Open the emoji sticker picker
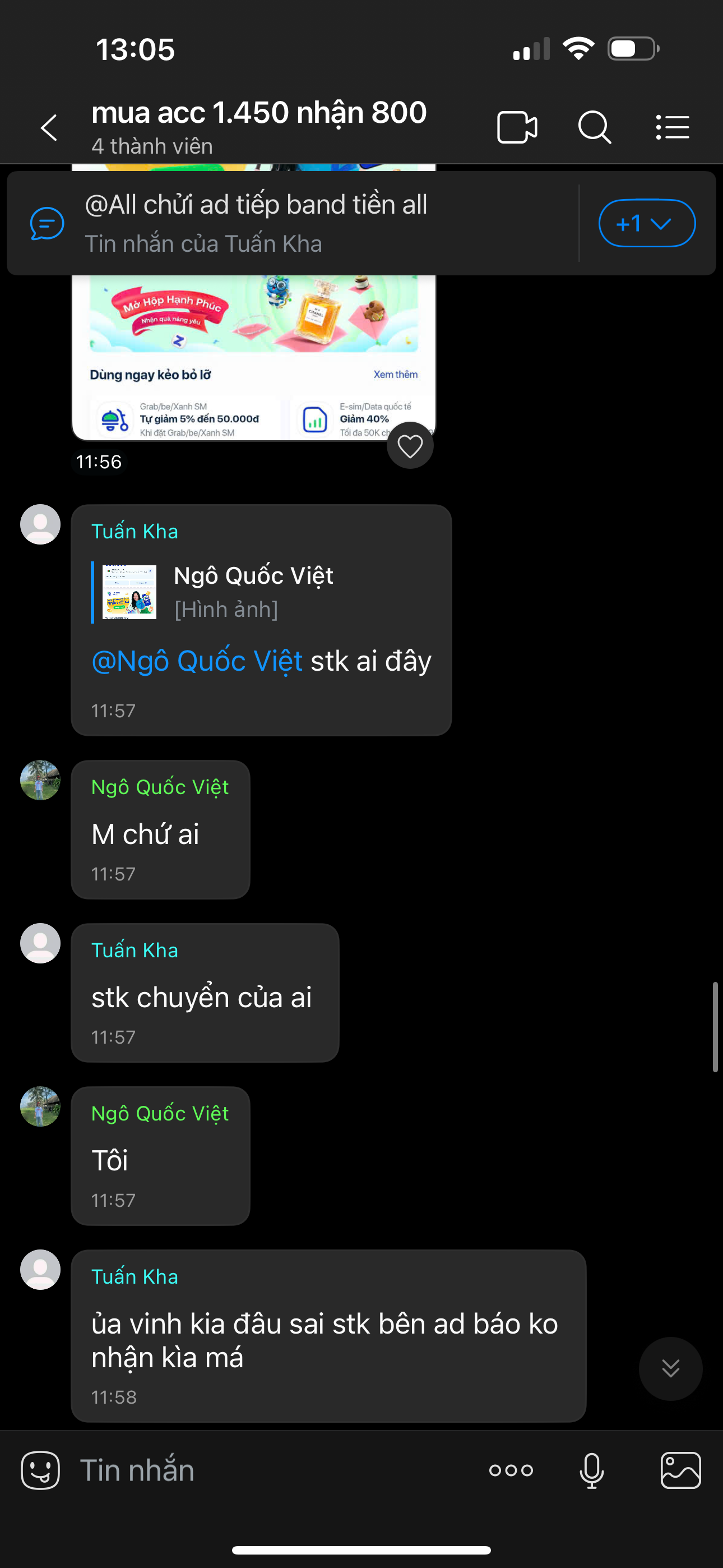 (40, 1470)
